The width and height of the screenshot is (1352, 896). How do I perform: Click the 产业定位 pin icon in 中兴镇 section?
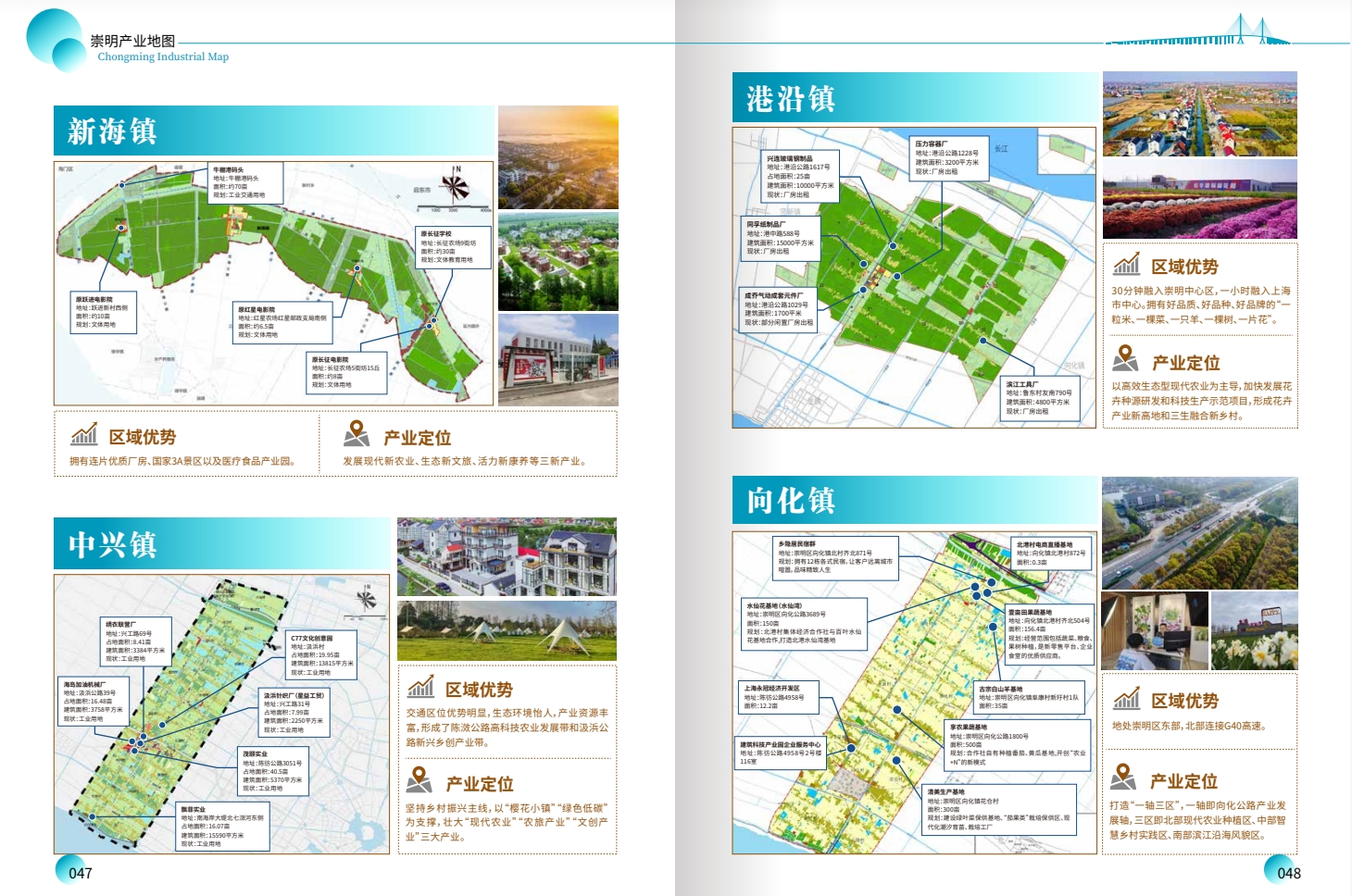coord(419,779)
